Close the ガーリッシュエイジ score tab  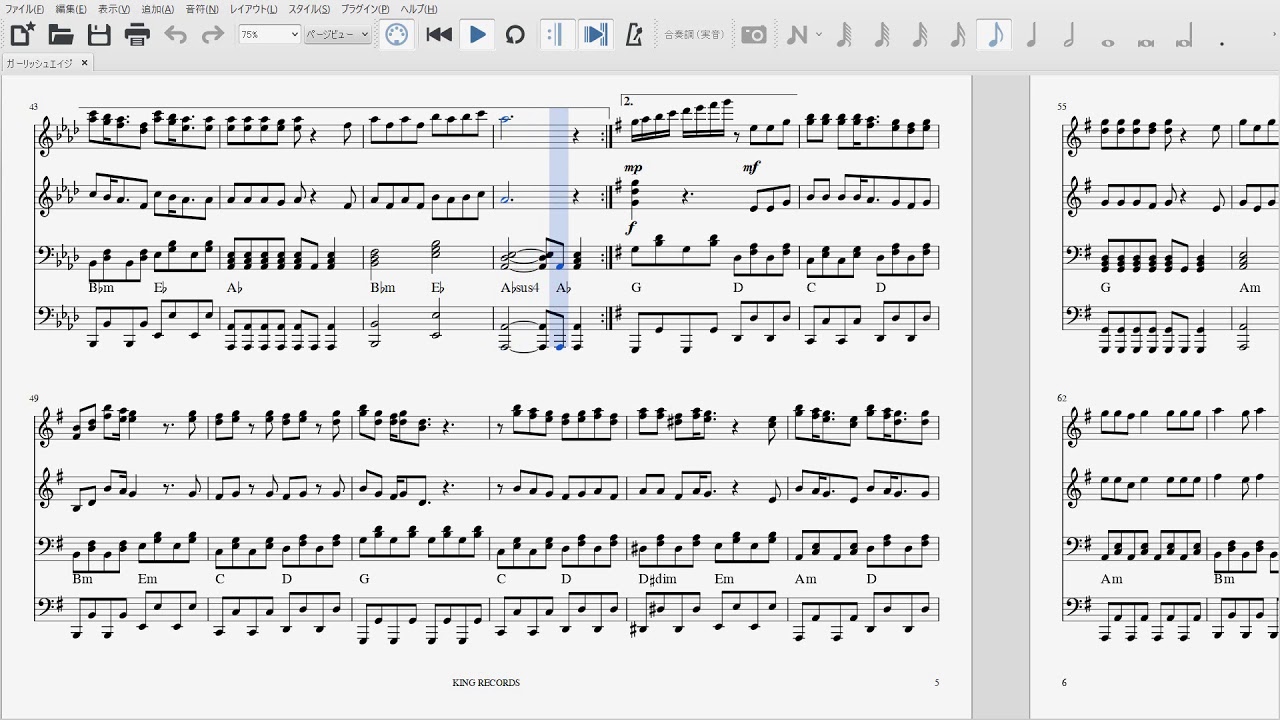coord(85,63)
